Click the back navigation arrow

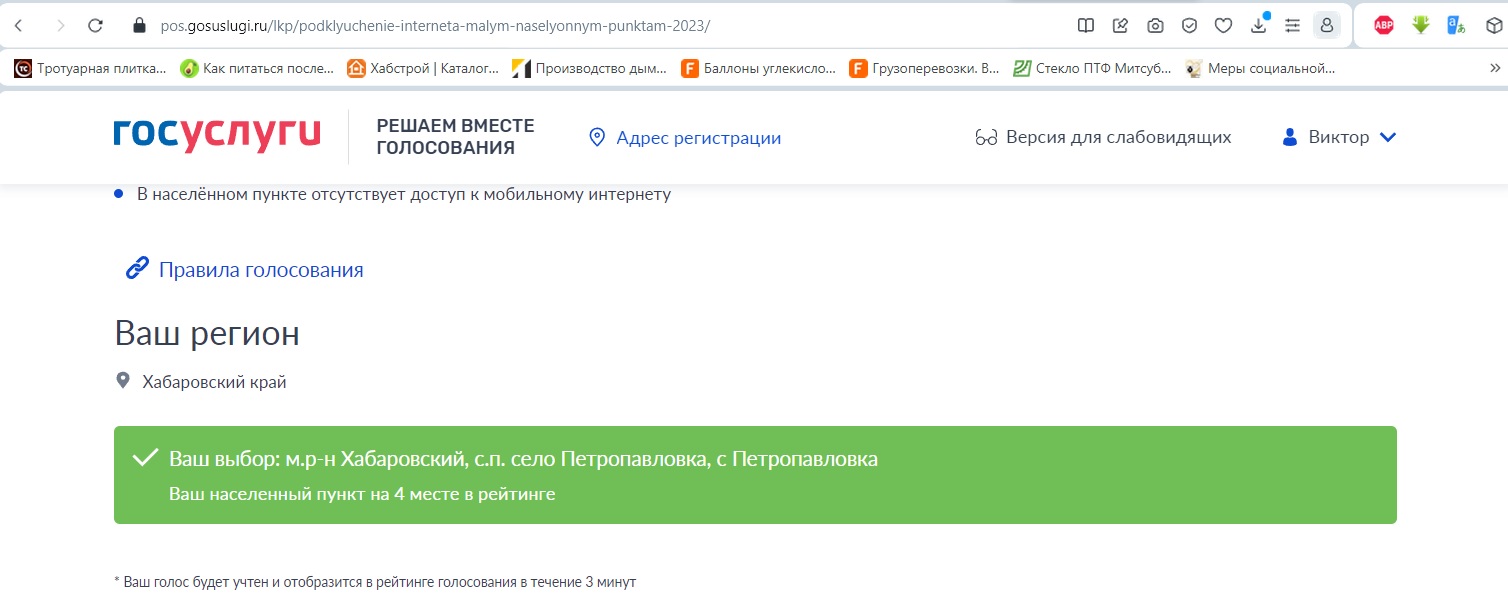tap(18, 25)
